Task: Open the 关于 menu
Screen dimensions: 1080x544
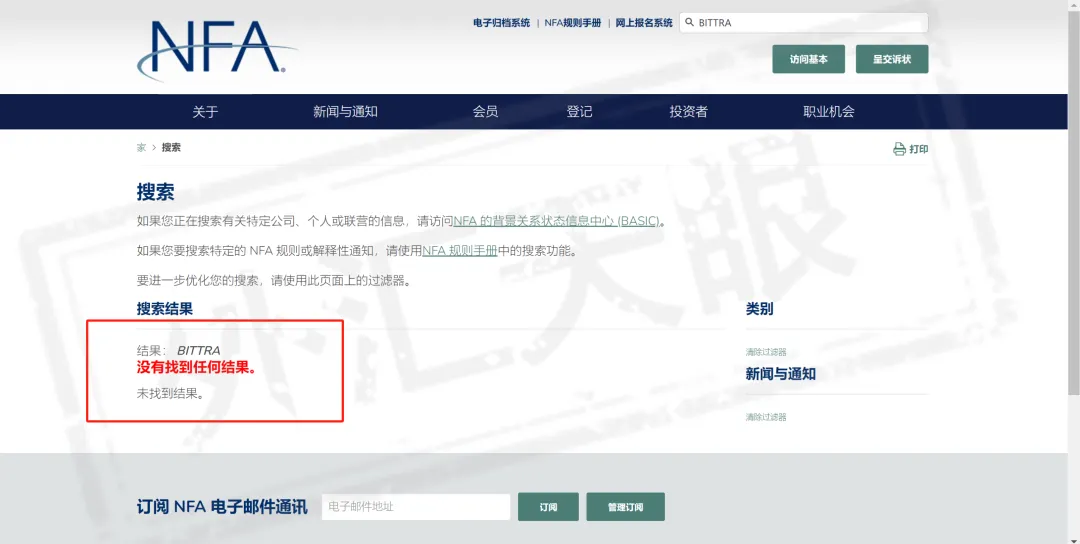Action: pos(205,112)
